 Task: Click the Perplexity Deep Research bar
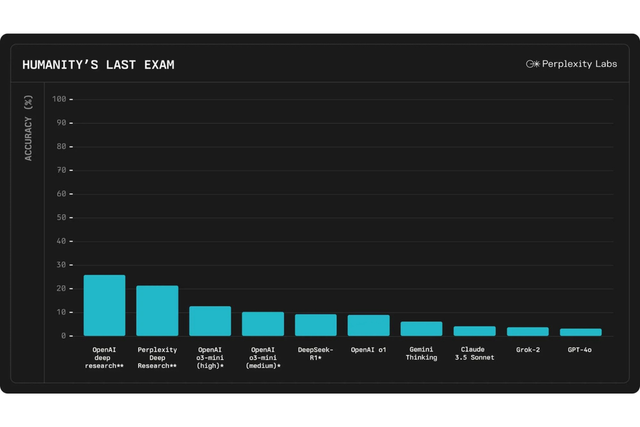[x=157, y=311]
